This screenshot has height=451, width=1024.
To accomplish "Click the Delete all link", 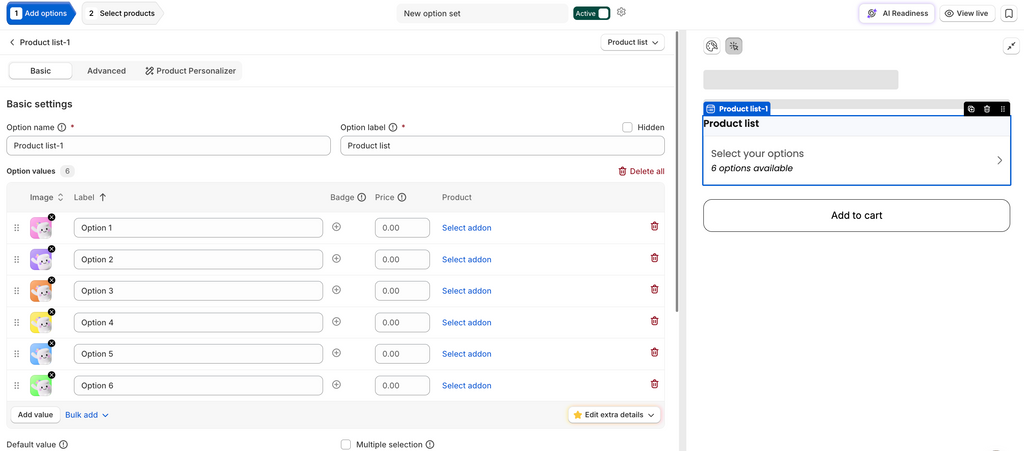I will (x=641, y=172).
